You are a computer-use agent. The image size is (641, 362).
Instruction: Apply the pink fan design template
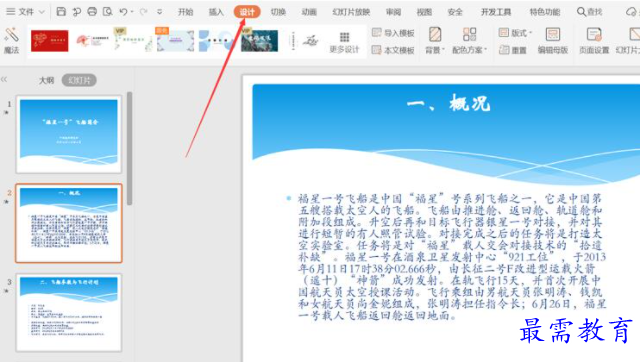pos(92,40)
